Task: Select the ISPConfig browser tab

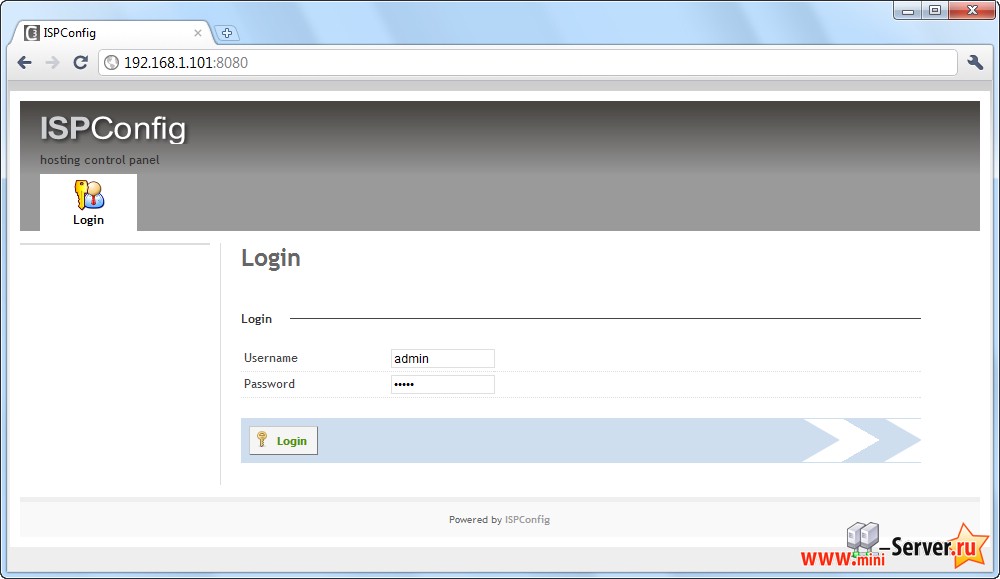Action: [x=112, y=33]
